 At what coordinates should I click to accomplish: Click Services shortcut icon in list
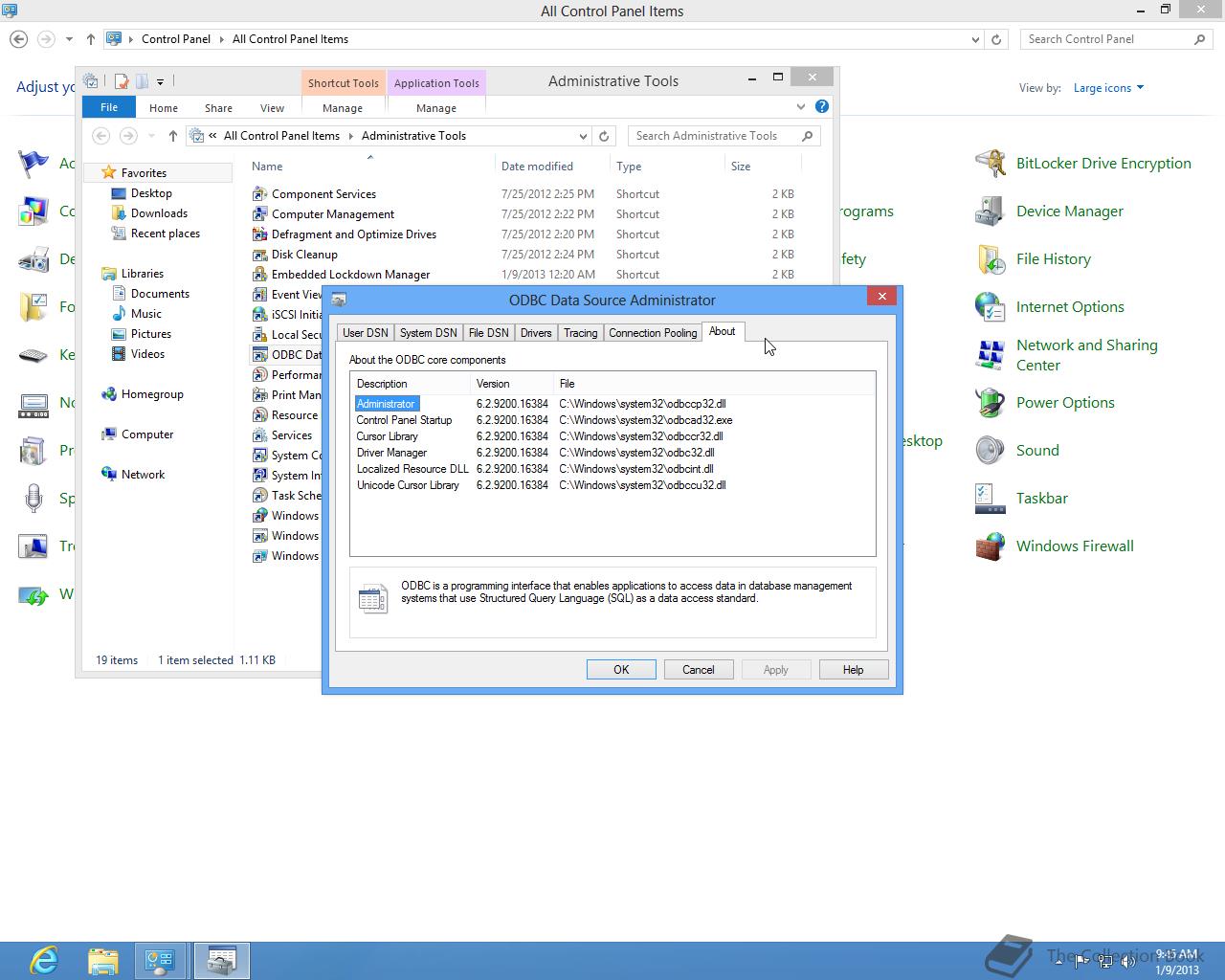(x=259, y=435)
